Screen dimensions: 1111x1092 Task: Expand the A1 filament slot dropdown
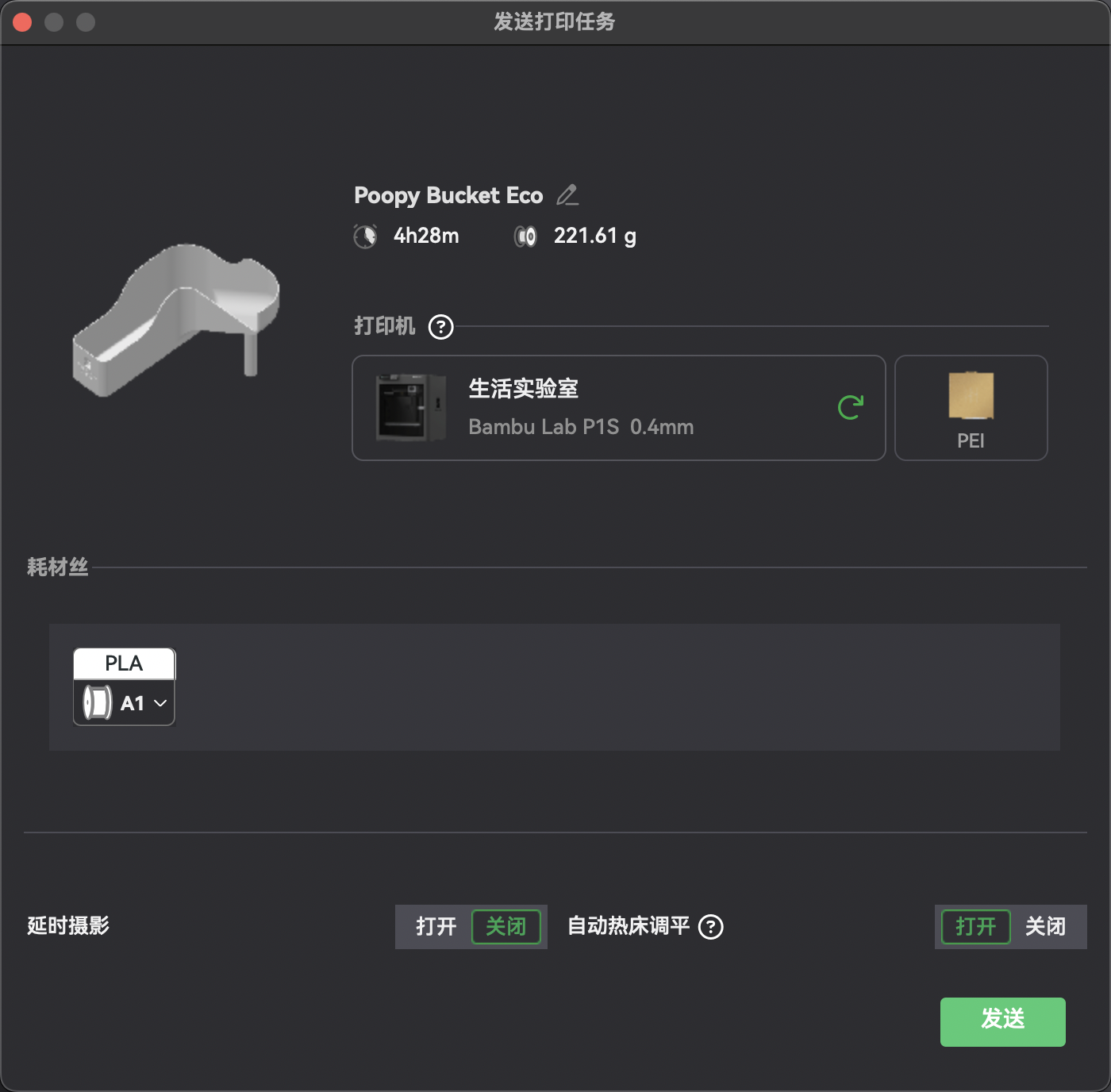159,703
